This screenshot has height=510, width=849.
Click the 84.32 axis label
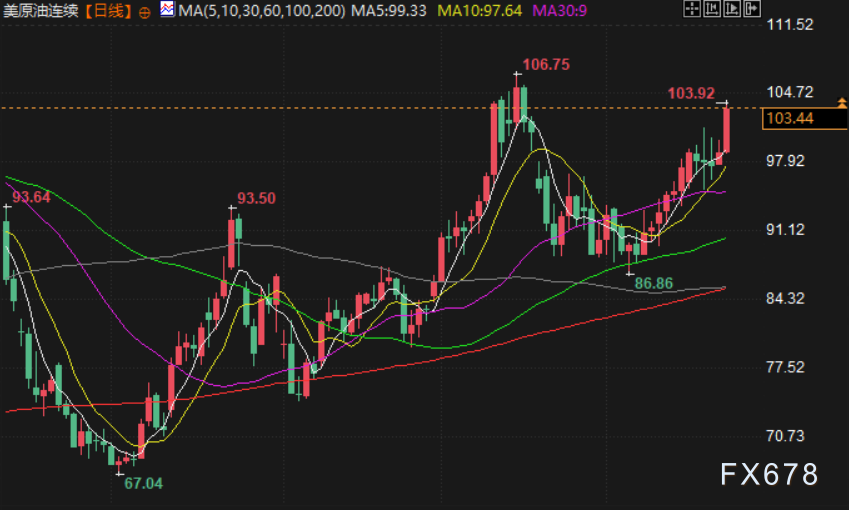(x=786, y=298)
